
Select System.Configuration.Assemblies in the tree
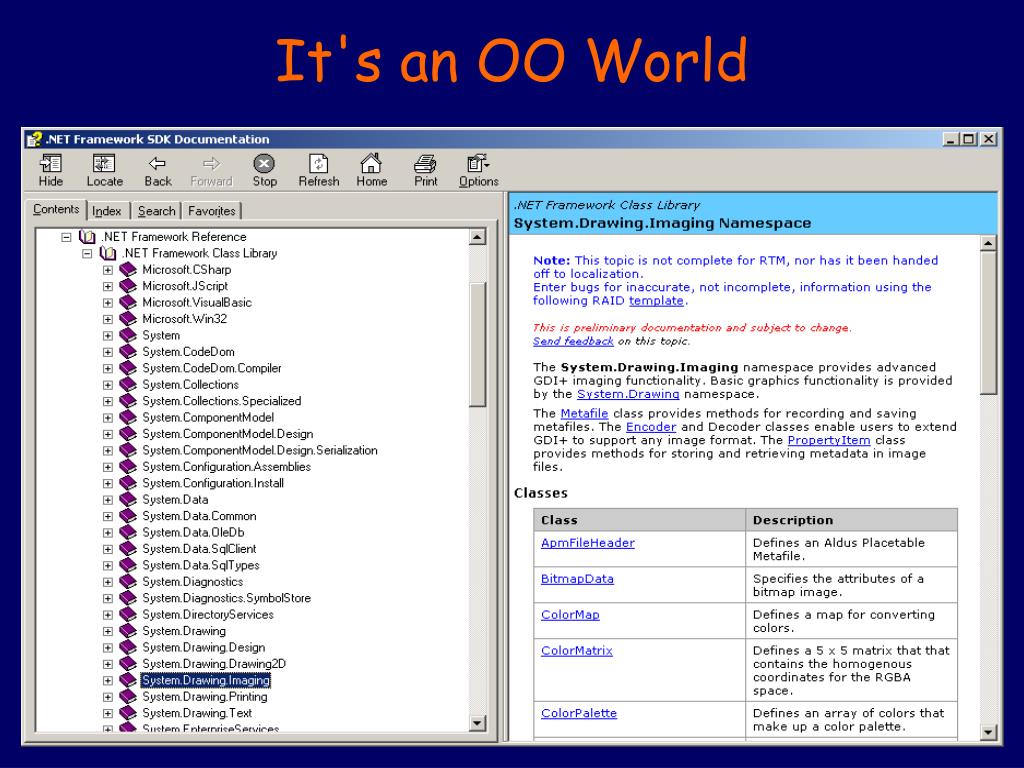click(x=227, y=467)
